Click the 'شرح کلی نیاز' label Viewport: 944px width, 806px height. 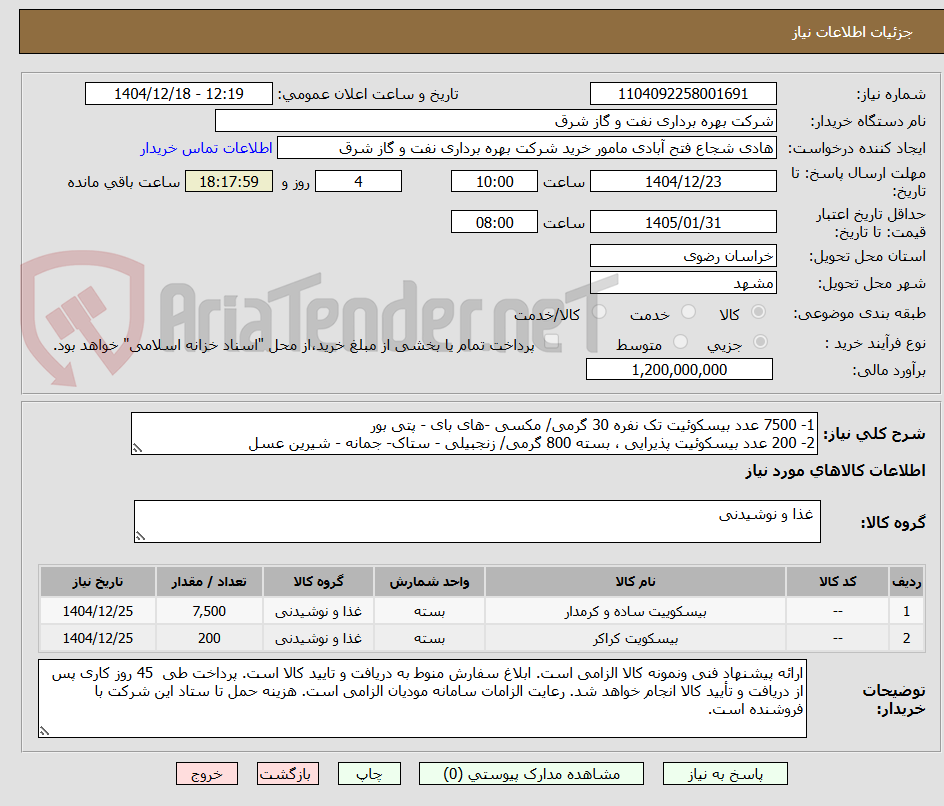(874, 434)
